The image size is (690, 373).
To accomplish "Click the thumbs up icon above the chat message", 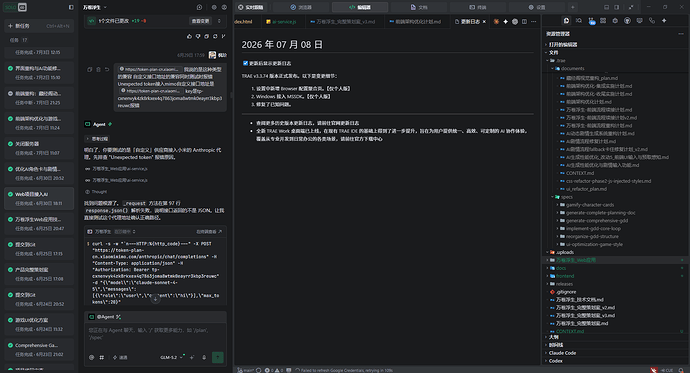I will pyautogui.click(x=190, y=37).
